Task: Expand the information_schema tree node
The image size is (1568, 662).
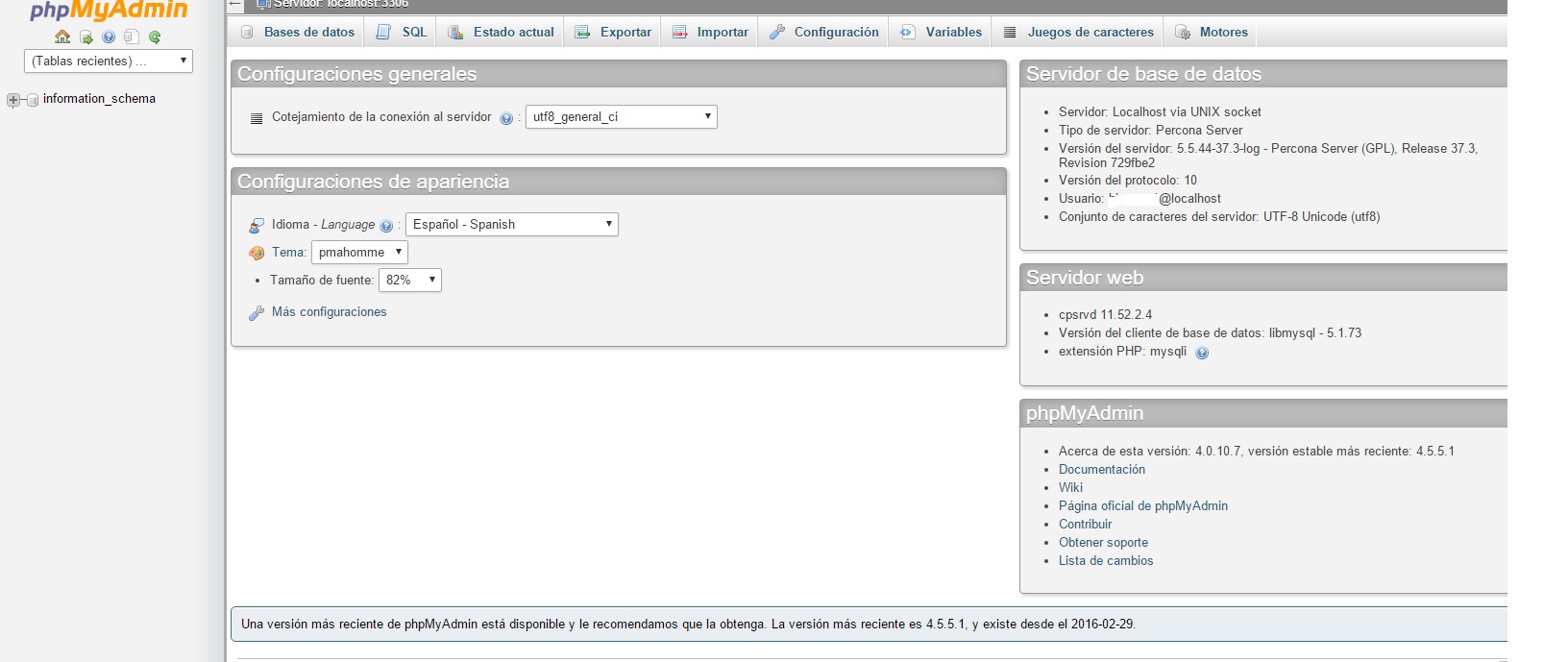Action: click(x=13, y=100)
